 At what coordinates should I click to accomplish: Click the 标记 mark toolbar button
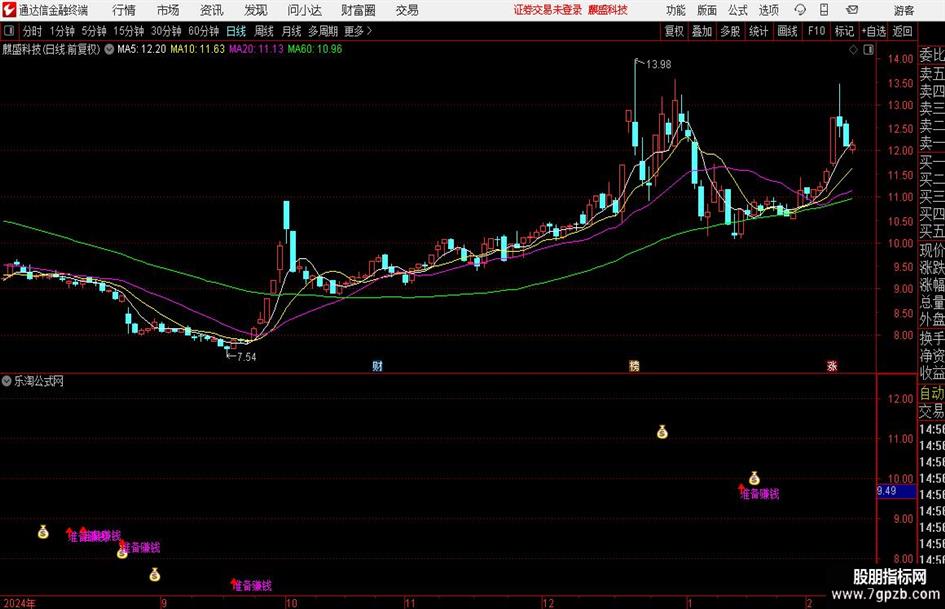(x=844, y=31)
